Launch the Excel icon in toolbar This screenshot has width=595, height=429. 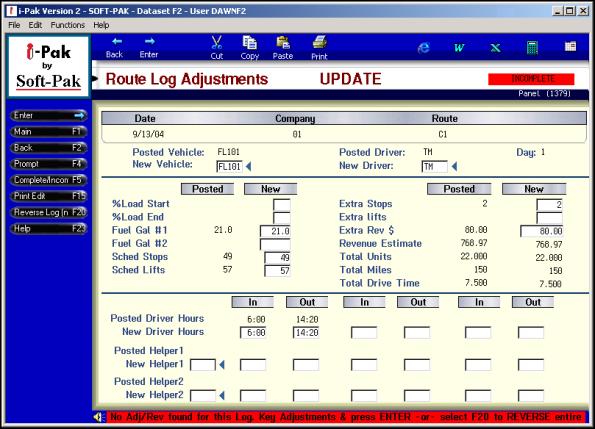tap(495, 48)
